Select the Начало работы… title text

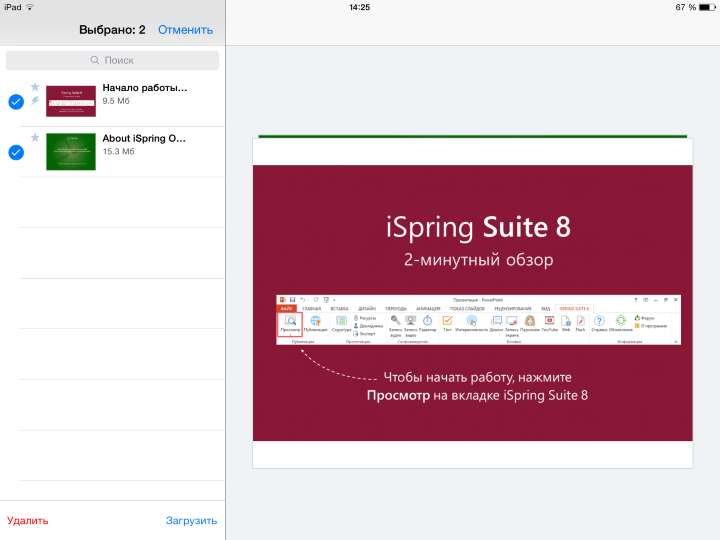pos(145,88)
